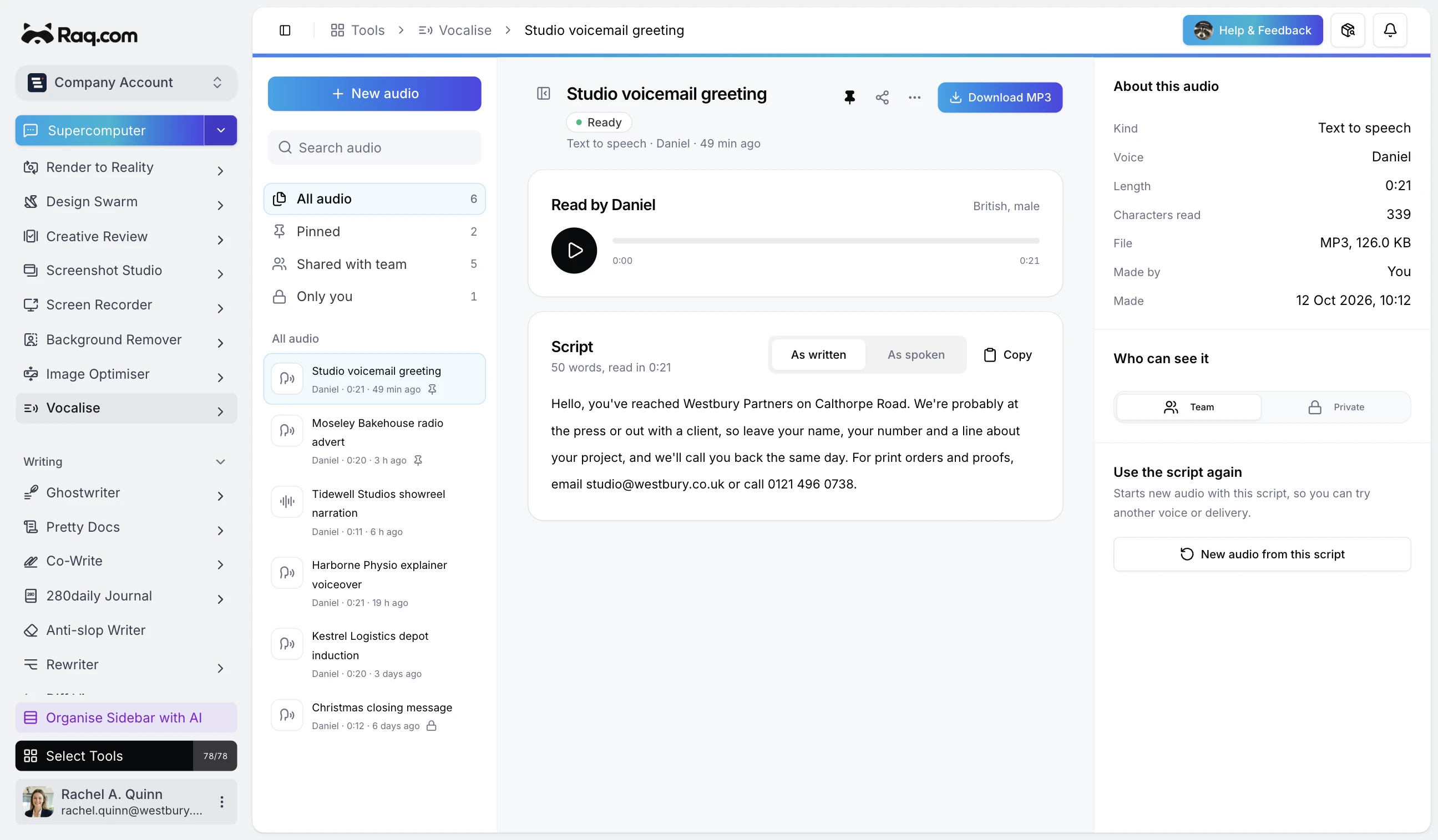The width and height of the screenshot is (1438, 840).
Task: Open the notifications bell
Action: (1390, 30)
